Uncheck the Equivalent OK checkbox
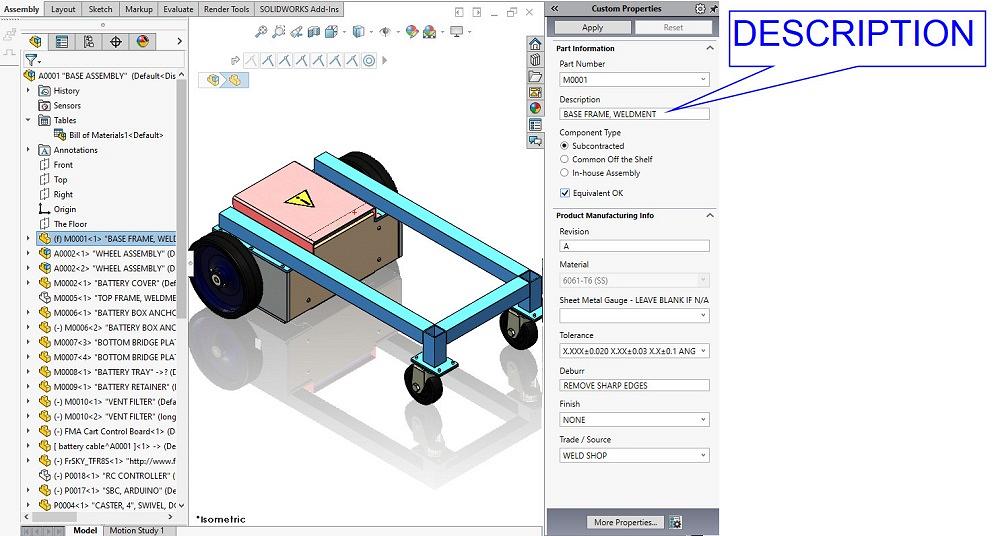 coord(564,193)
